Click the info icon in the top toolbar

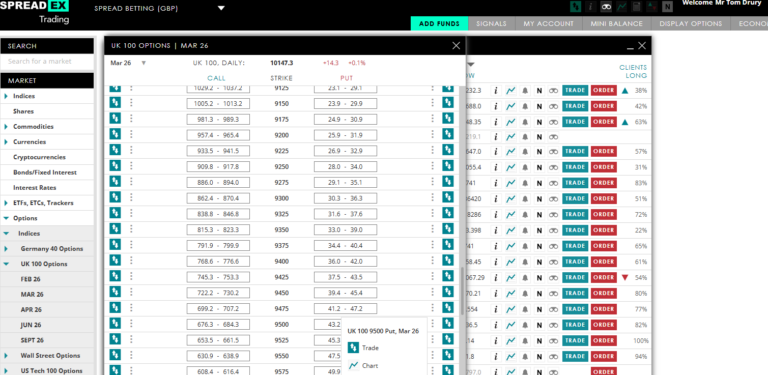point(592,7)
